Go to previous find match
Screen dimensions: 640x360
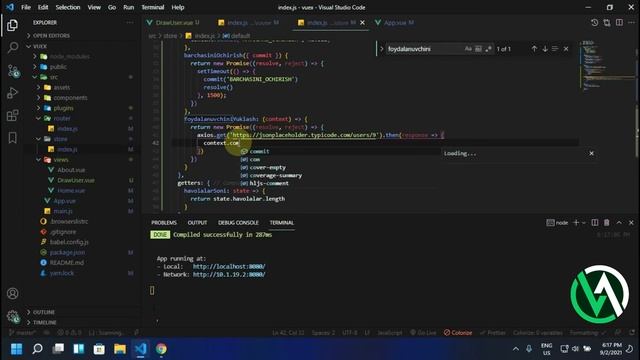[534, 49]
